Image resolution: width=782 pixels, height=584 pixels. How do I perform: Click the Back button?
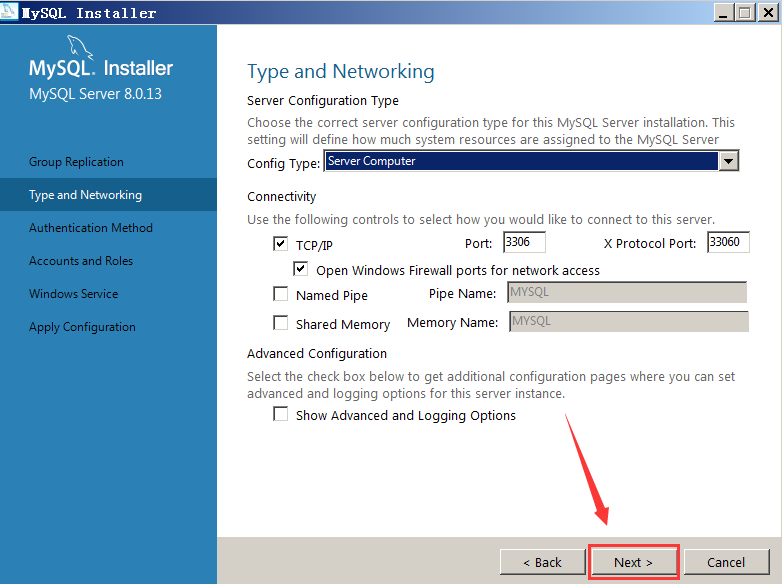[542, 562]
